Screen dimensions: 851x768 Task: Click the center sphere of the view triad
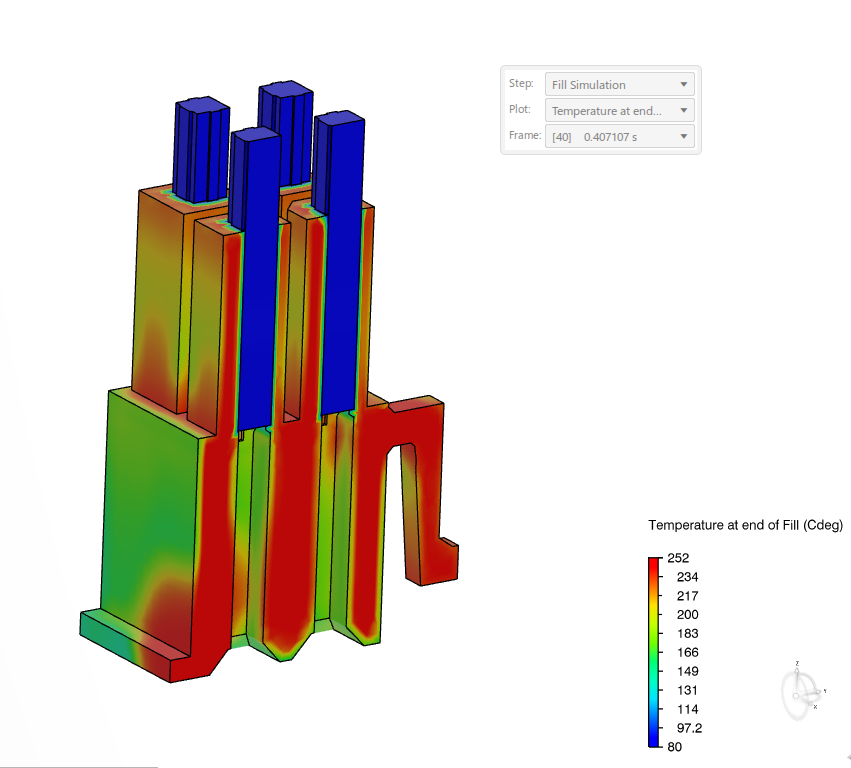[x=798, y=694]
